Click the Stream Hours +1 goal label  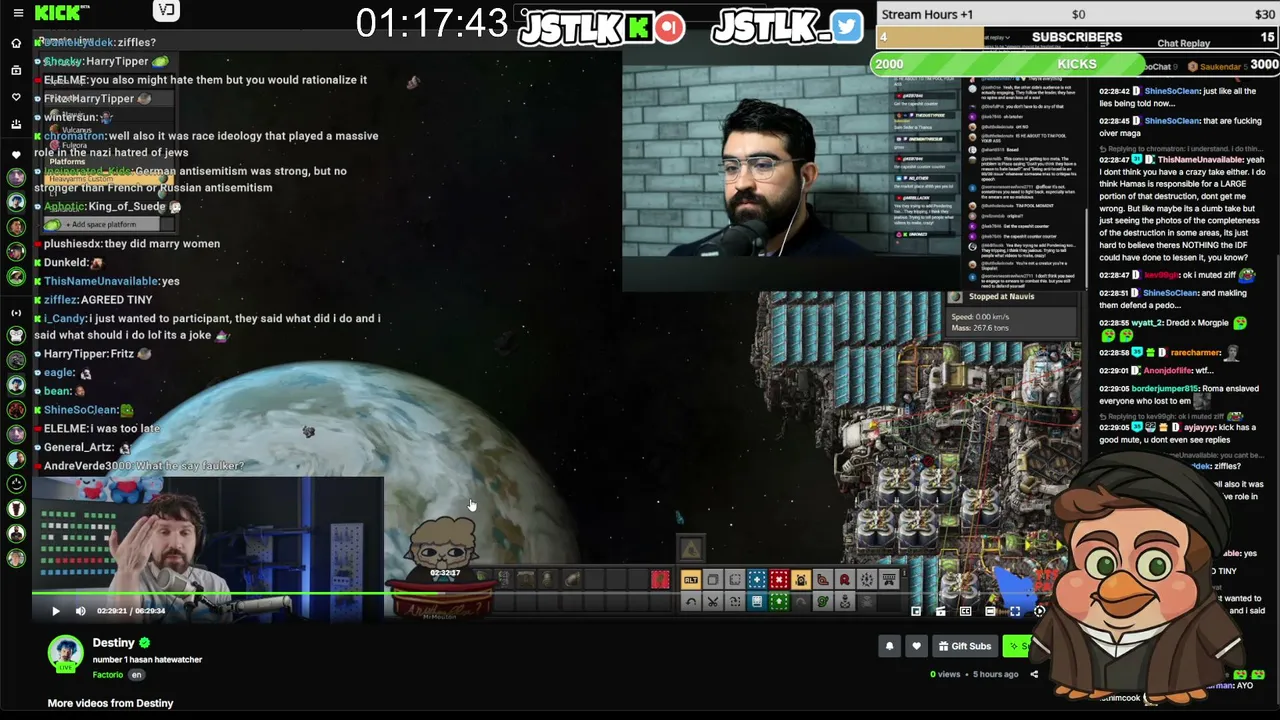[x=927, y=15]
